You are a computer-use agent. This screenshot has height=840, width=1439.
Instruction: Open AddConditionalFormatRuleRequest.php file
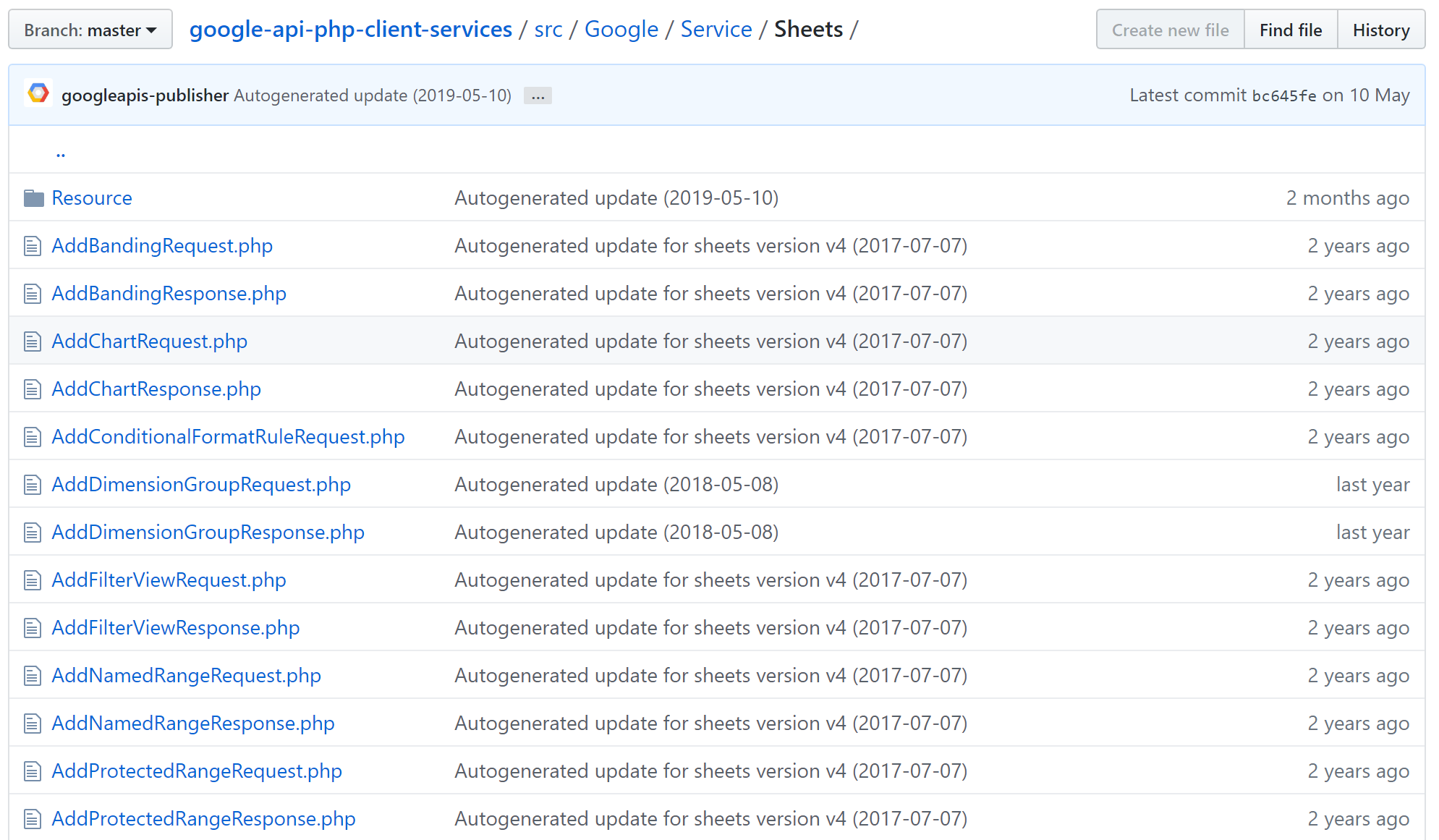(x=228, y=437)
